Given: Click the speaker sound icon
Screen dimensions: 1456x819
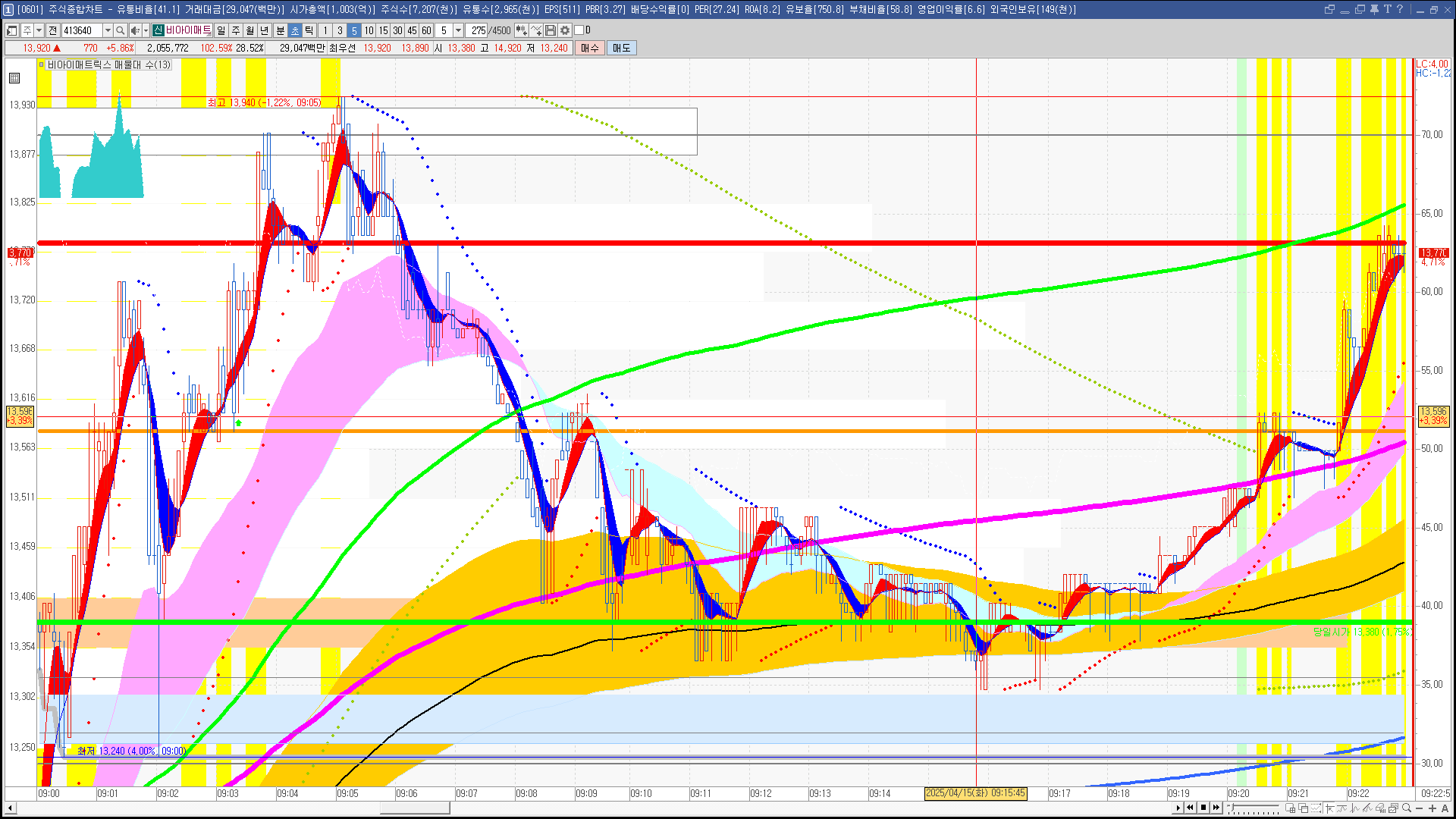Looking at the screenshot, I should (134, 30).
